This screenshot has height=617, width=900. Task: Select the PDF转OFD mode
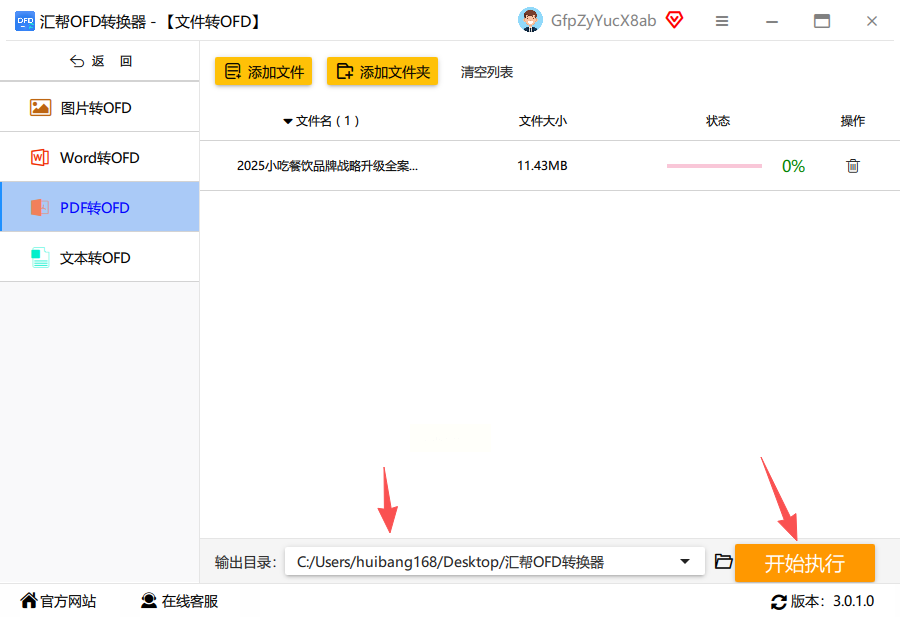pyautogui.click(x=100, y=207)
